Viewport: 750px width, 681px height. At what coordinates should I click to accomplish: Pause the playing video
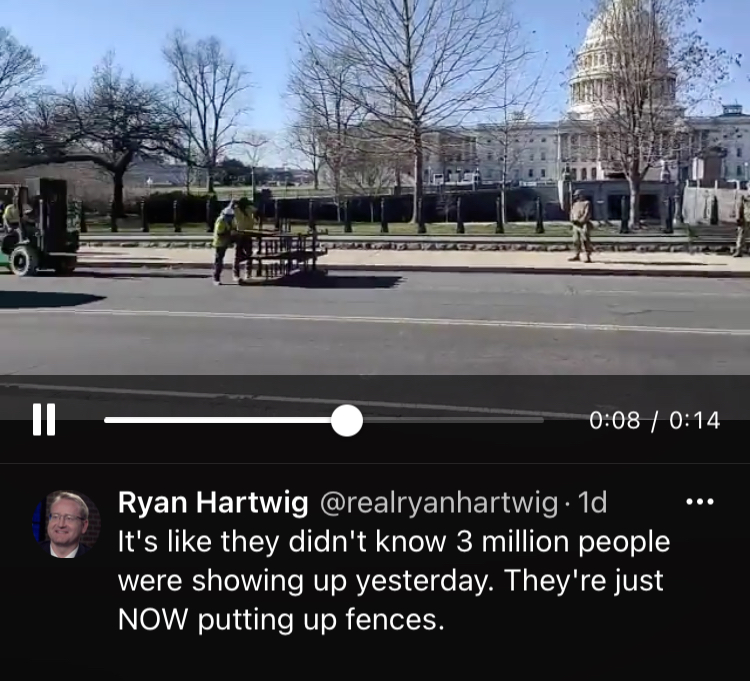pyautogui.click(x=44, y=419)
